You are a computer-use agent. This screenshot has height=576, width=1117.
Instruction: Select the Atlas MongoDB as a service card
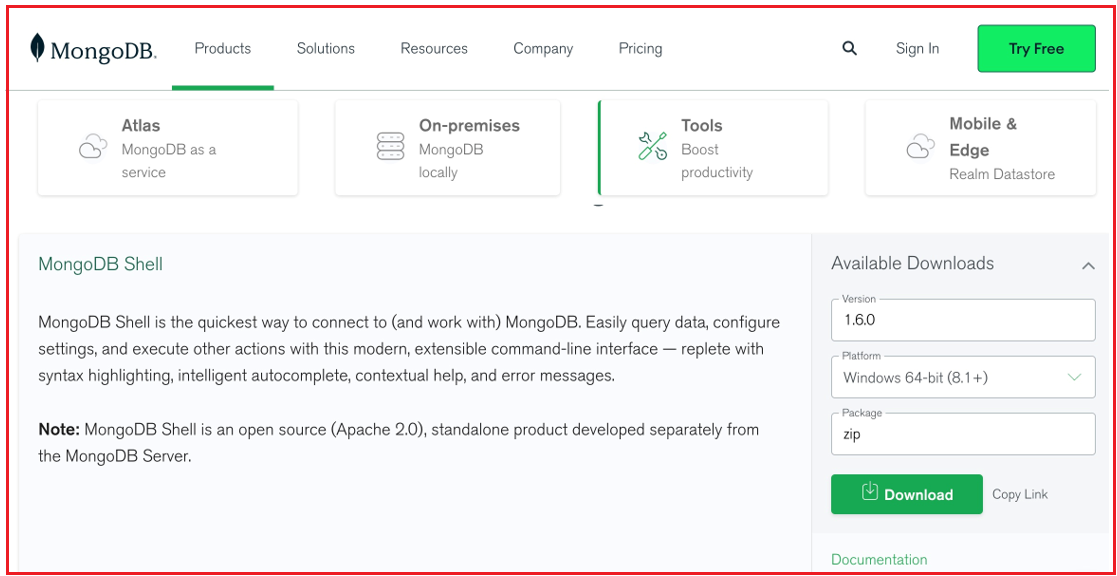click(167, 147)
